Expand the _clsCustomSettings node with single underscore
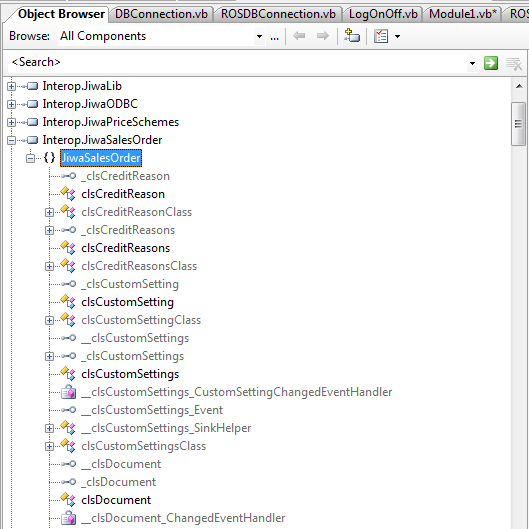 pyautogui.click(x=49, y=356)
